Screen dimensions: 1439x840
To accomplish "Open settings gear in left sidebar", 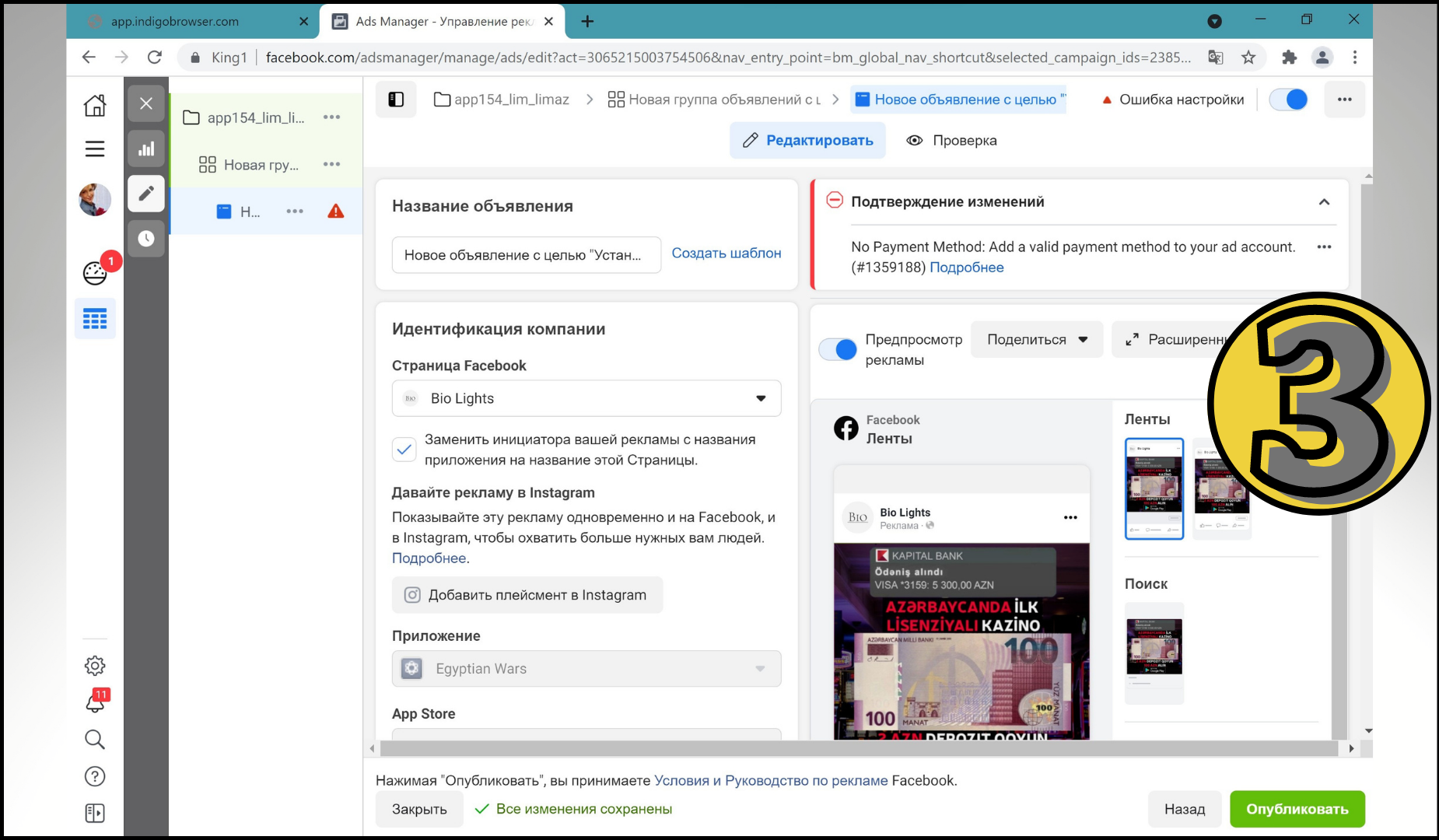I will point(95,666).
